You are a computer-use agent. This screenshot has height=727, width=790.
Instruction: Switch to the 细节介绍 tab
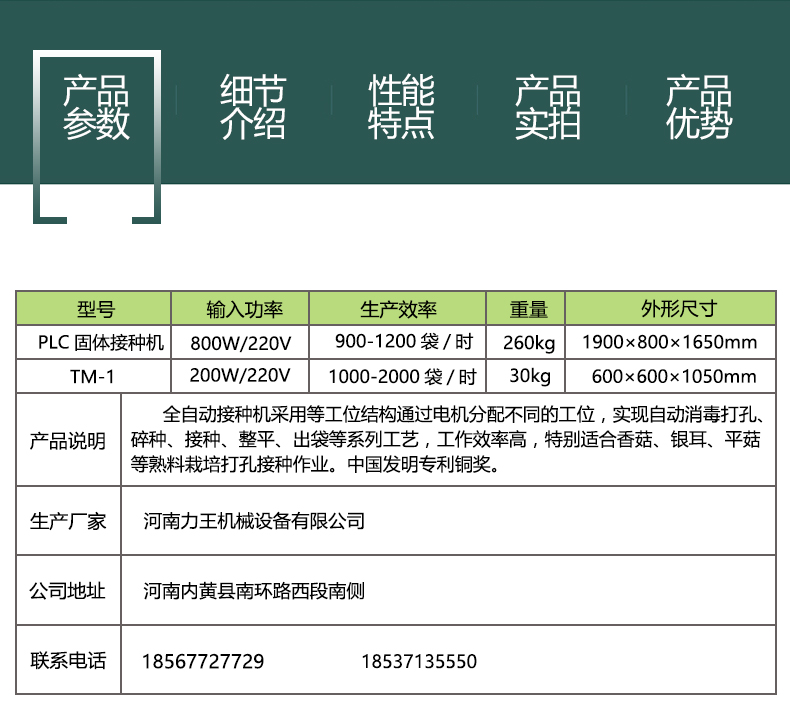[x=252, y=107]
